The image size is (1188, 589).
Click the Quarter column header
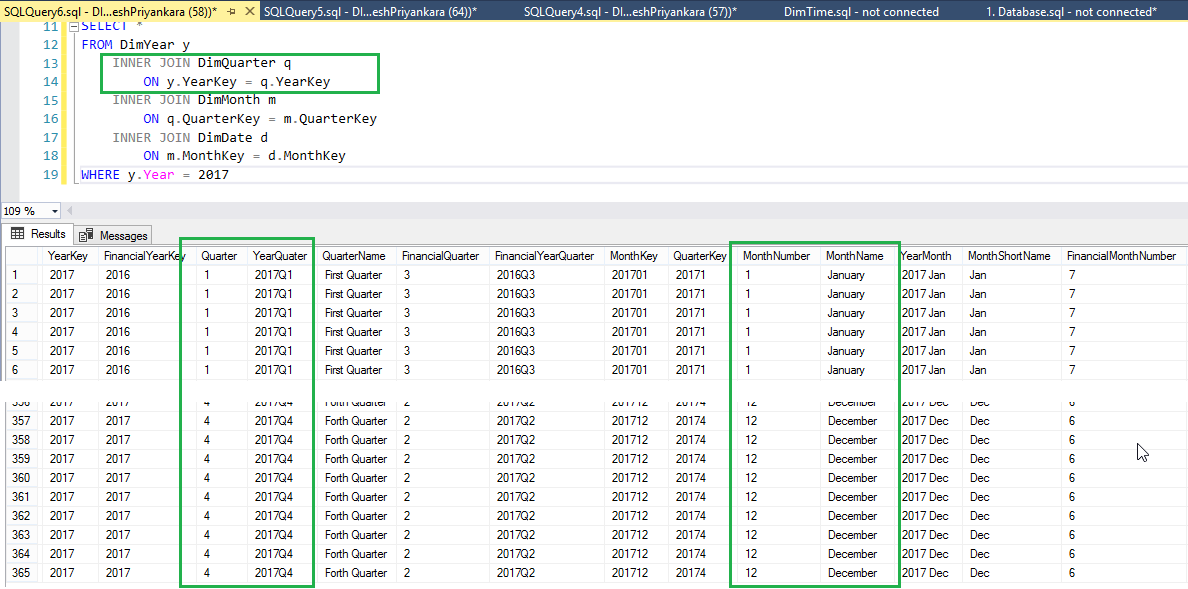click(217, 255)
